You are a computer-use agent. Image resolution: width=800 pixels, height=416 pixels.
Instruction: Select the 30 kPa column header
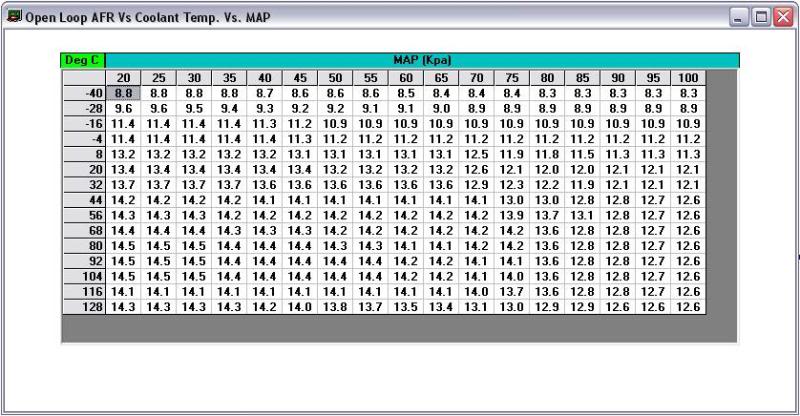(194, 78)
